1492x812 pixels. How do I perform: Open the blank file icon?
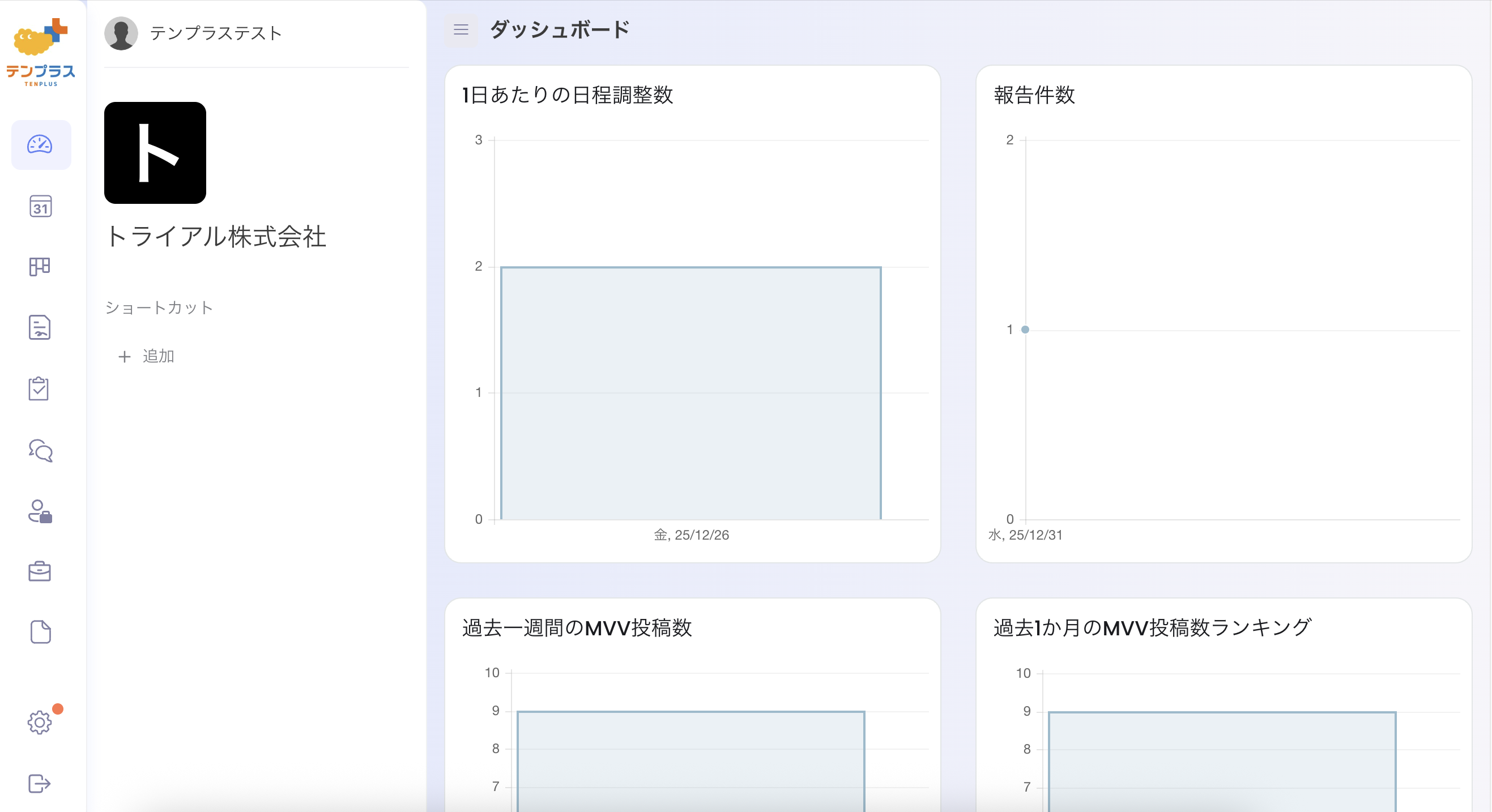point(40,632)
